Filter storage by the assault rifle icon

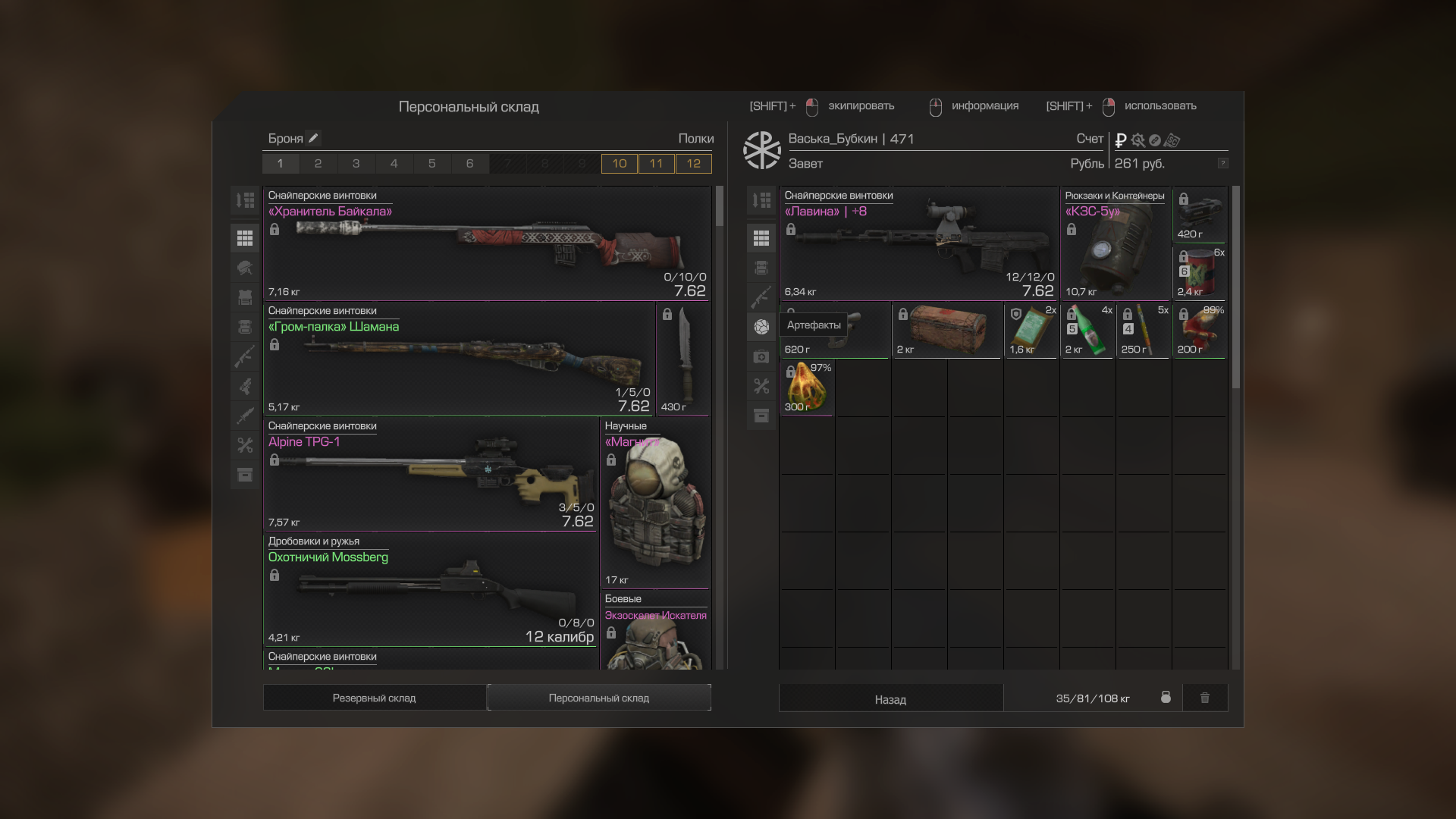tap(245, 356)
